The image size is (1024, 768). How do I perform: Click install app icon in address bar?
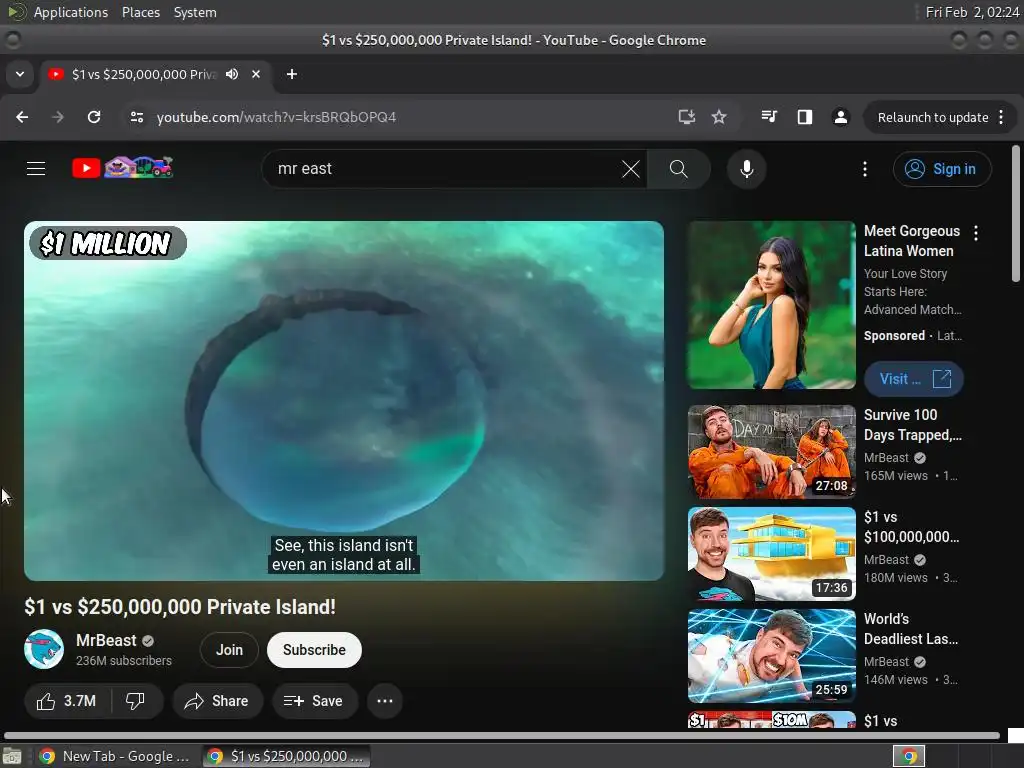pos(686,117)
